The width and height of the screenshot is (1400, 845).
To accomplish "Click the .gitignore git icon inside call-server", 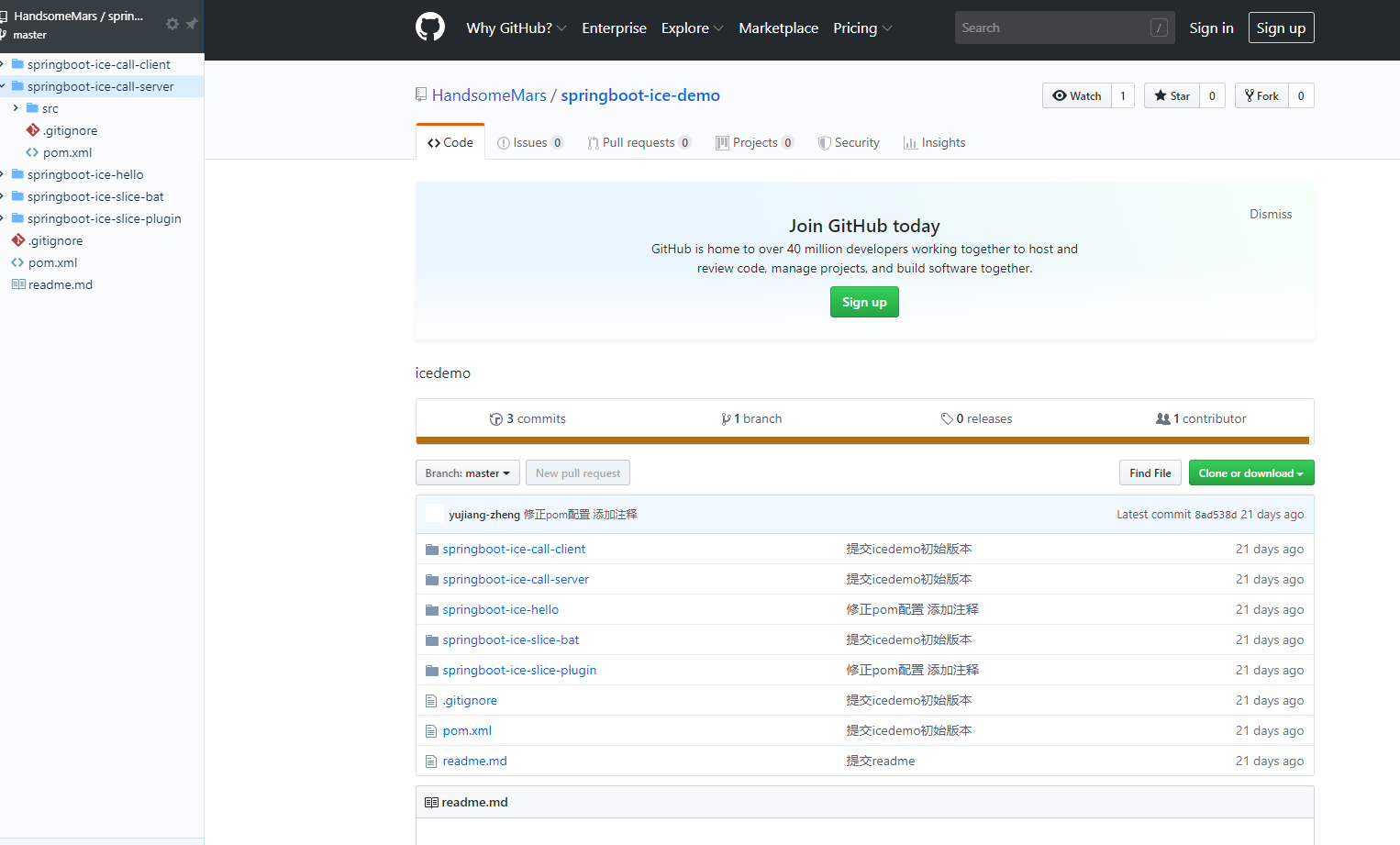I will 33,130.
